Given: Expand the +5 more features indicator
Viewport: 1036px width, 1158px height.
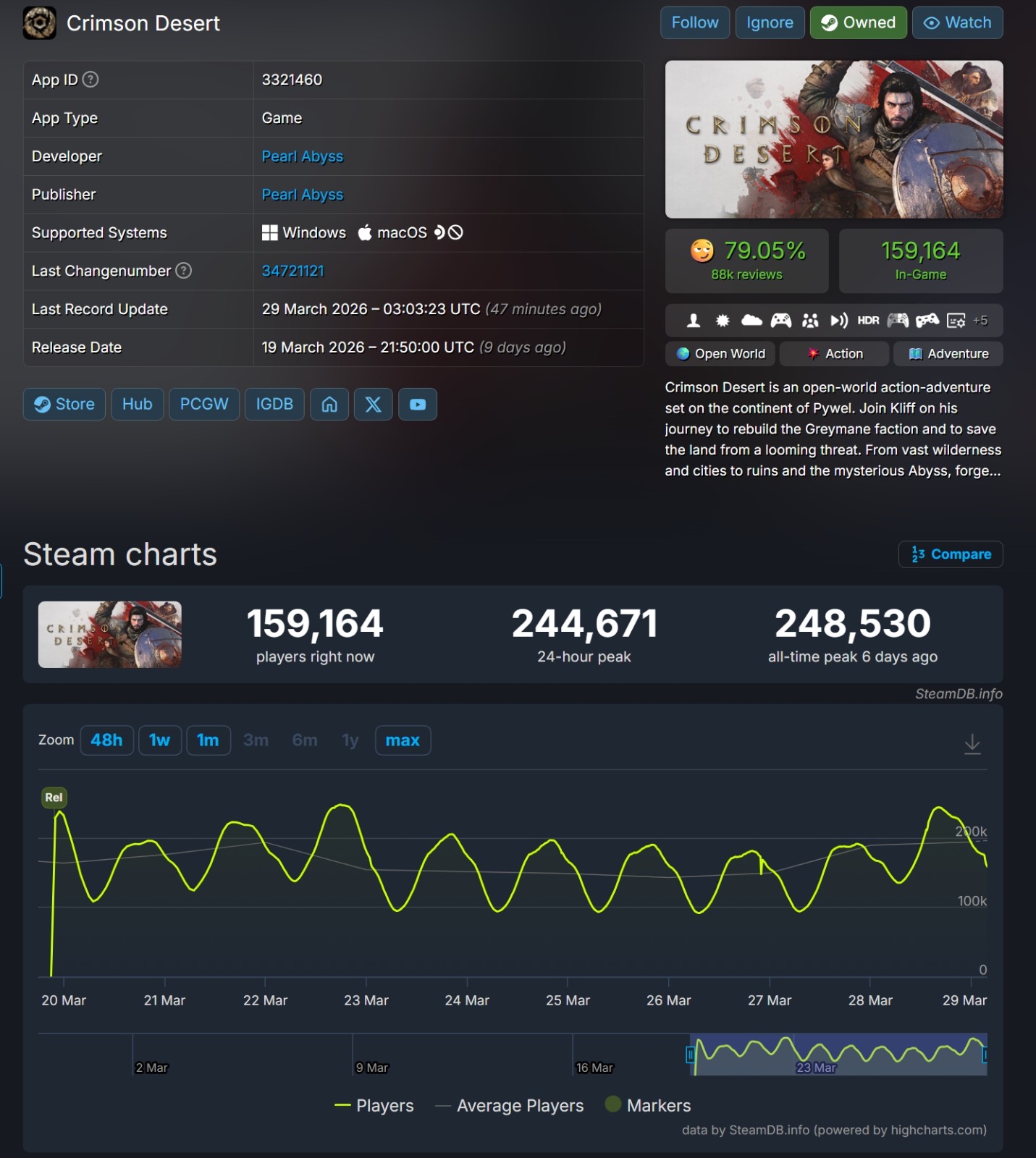Looking at the screenshot, I should click(x=980, y=321).
